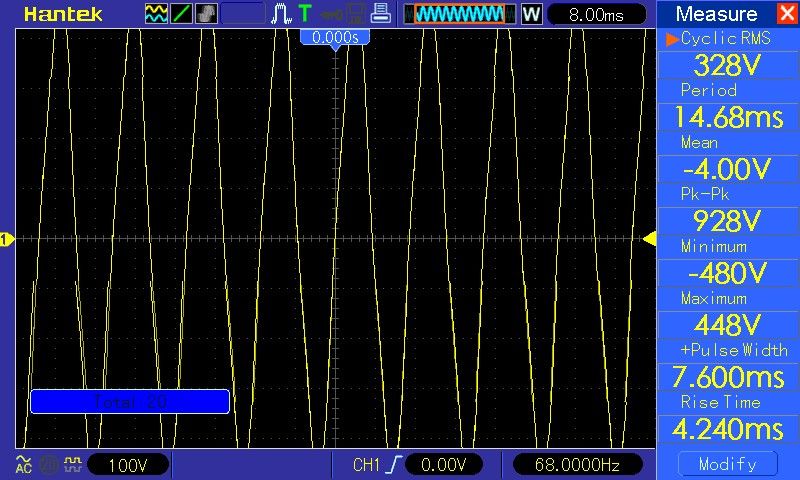The width and height of the screenshot is (800, 480).
Task: Click the 448V maximum value
Action: 728,325
